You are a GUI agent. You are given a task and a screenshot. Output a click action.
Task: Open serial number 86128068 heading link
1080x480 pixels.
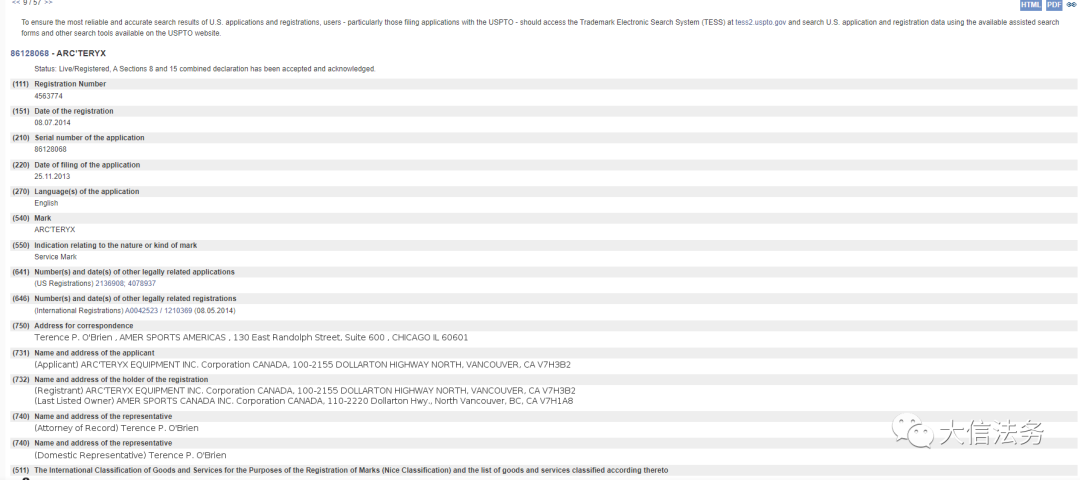click(30, 53)
